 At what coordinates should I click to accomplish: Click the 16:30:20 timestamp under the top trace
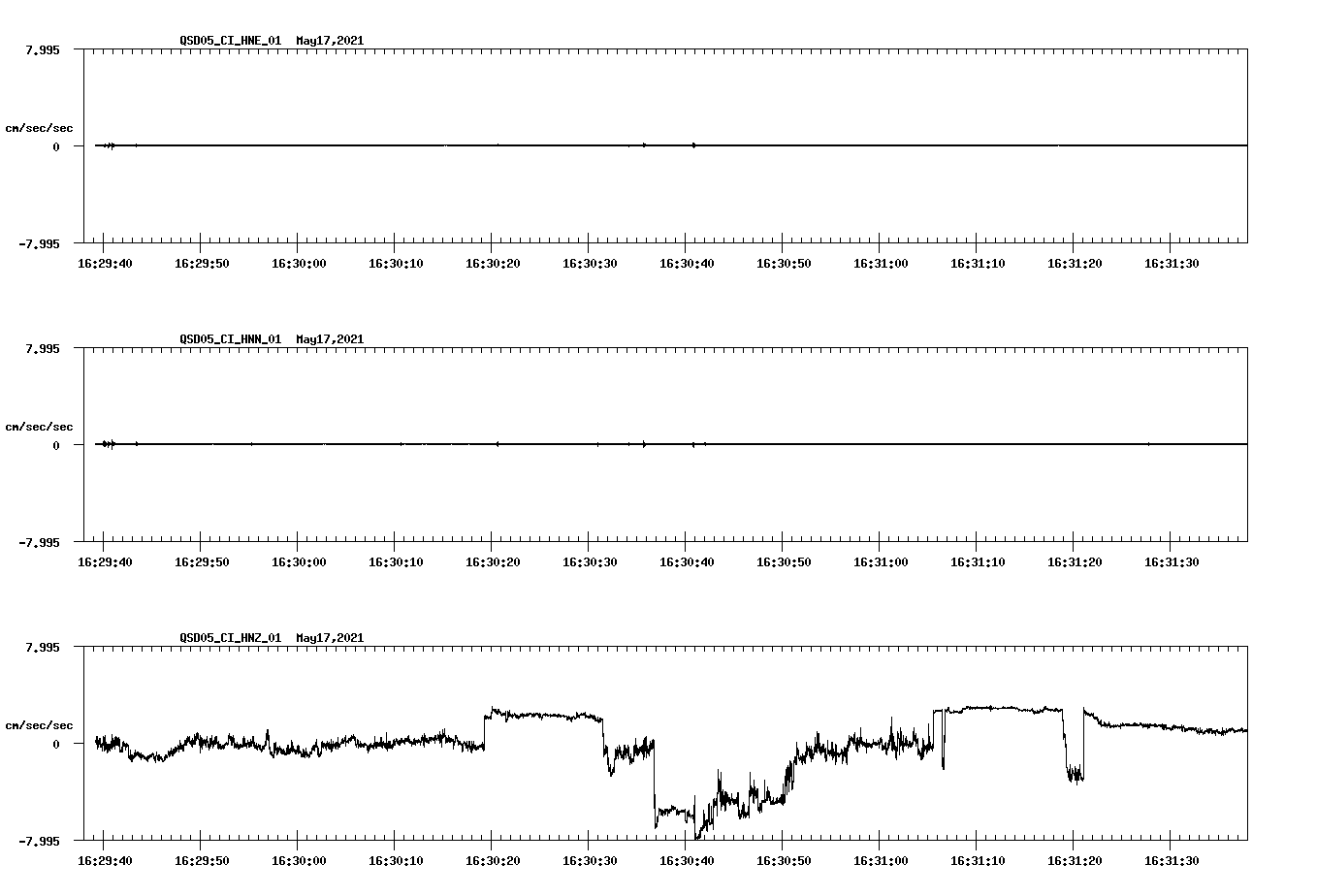[x=494, y=261]
